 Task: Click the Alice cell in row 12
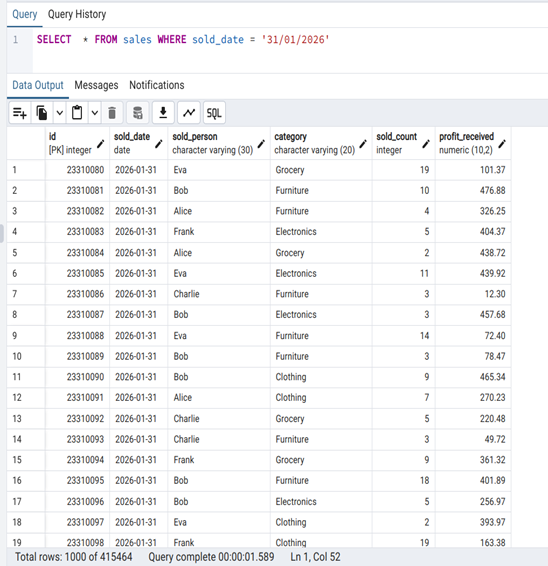point(219,397)
